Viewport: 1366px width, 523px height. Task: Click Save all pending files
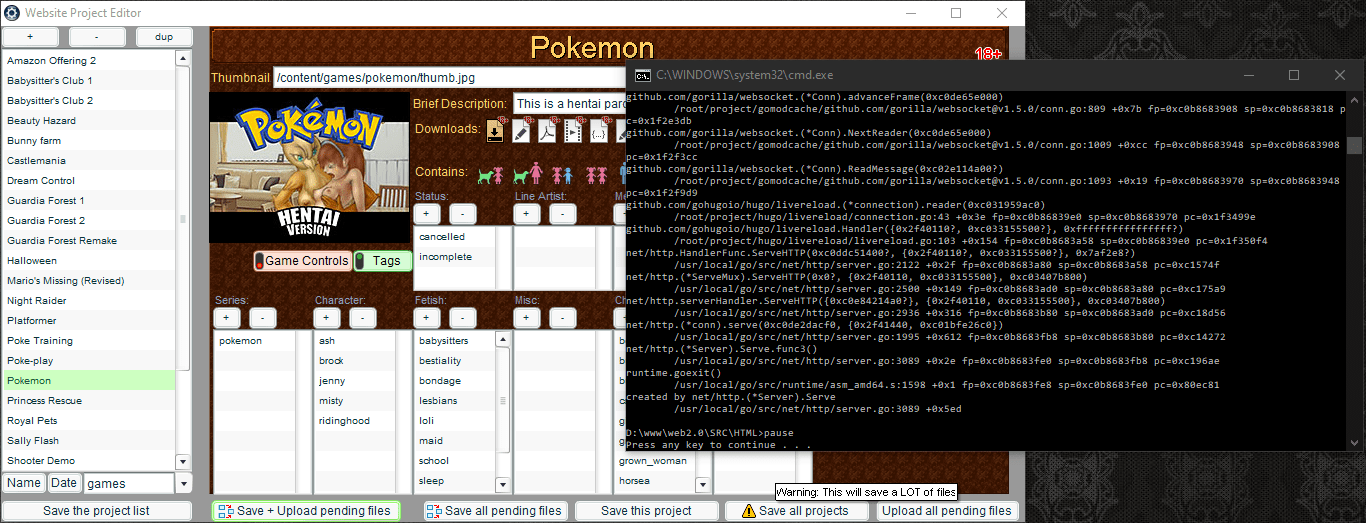(x=494, y=511)
